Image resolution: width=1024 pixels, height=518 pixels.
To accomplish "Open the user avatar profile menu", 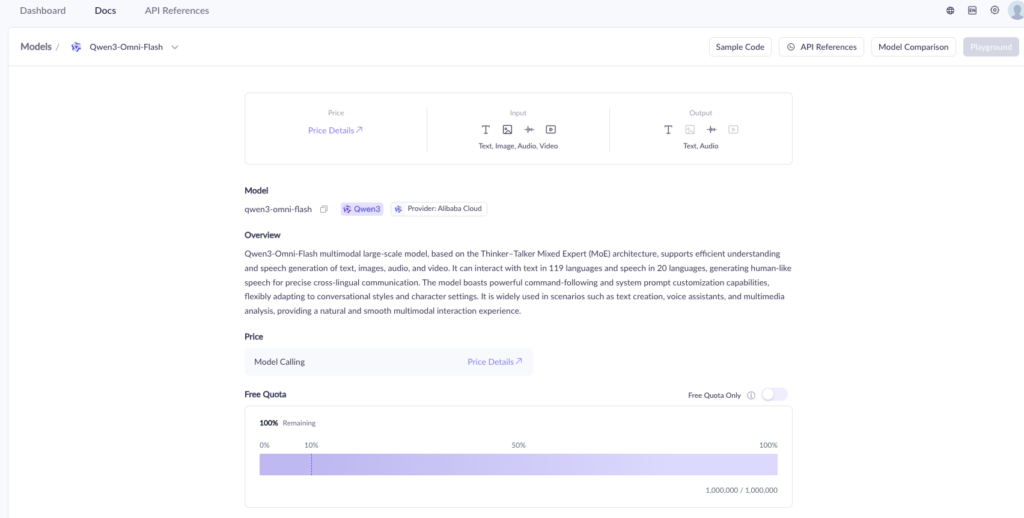I will 1015,10.
